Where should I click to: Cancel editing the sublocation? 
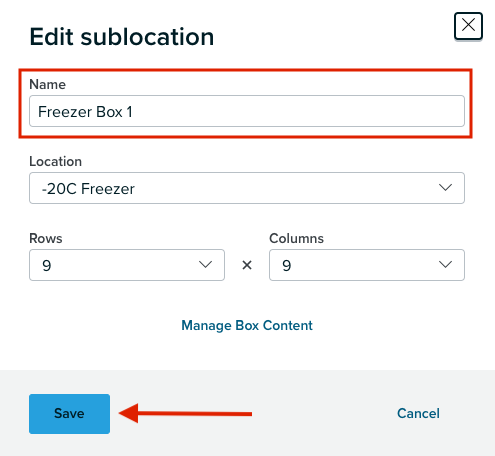[418, 413]
